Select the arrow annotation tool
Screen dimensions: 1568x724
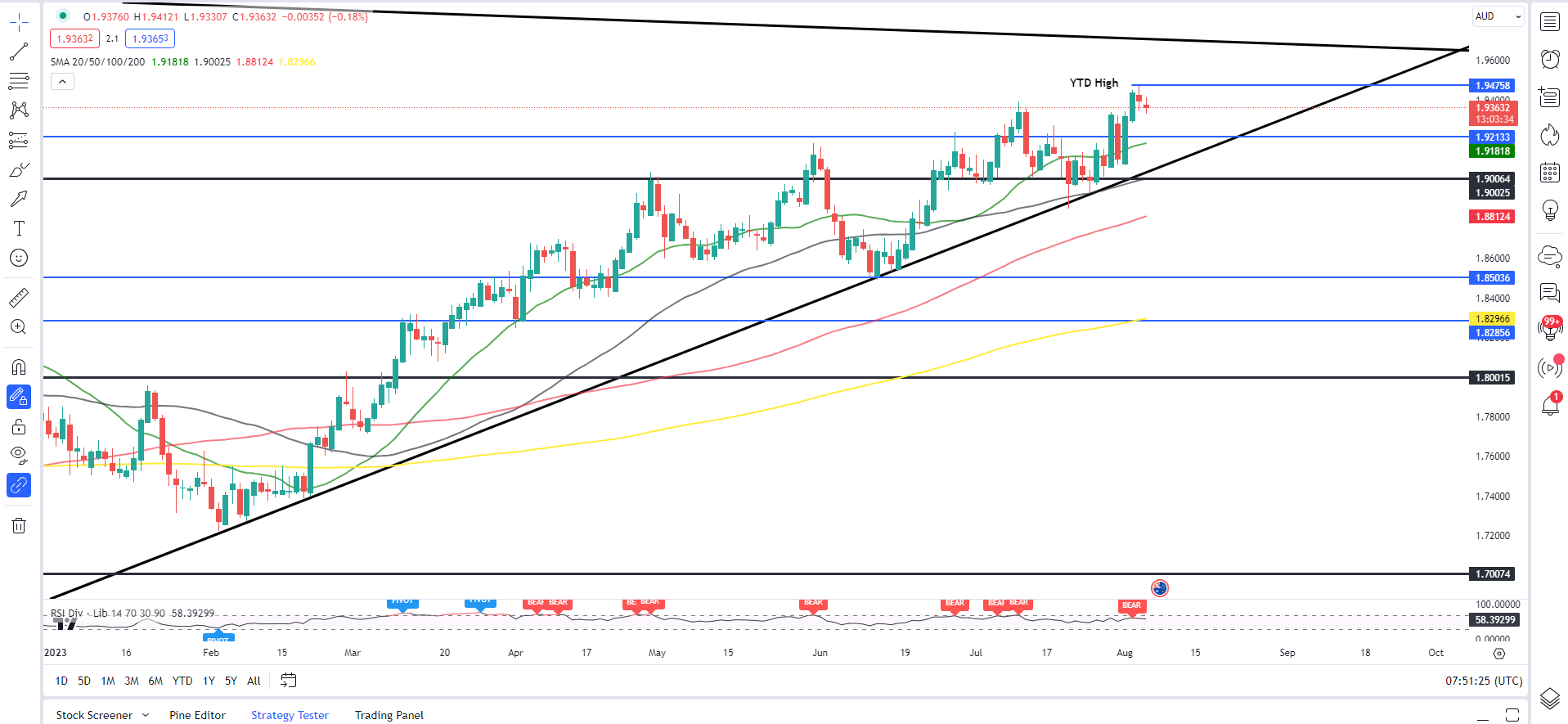(19, 199)
